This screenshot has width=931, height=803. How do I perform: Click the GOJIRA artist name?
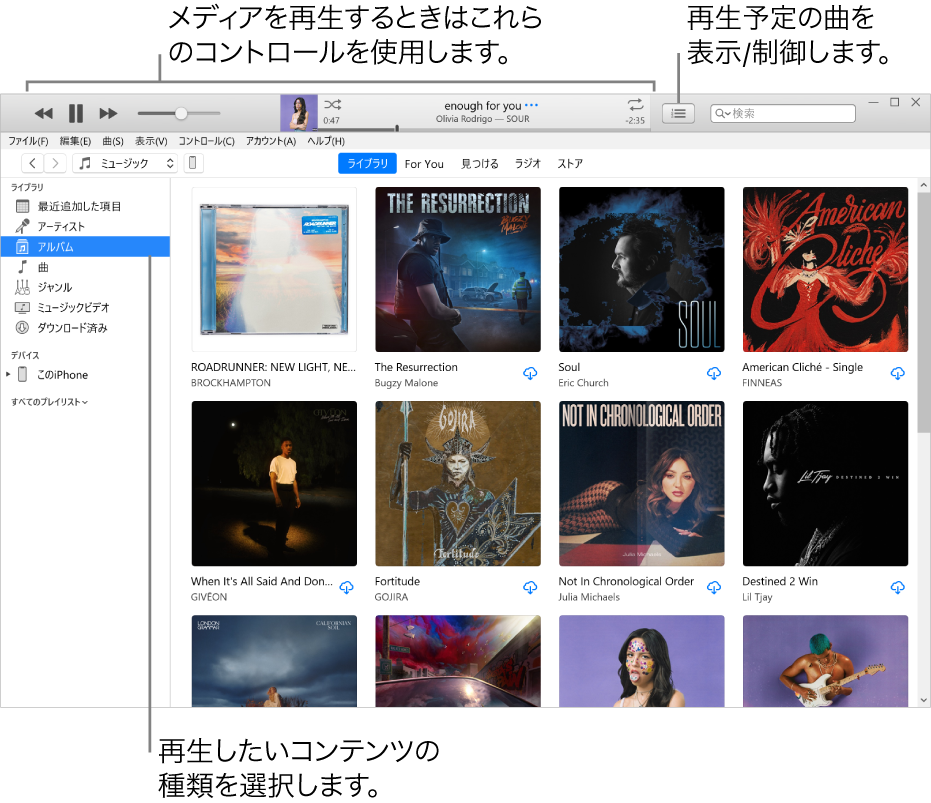391,597
